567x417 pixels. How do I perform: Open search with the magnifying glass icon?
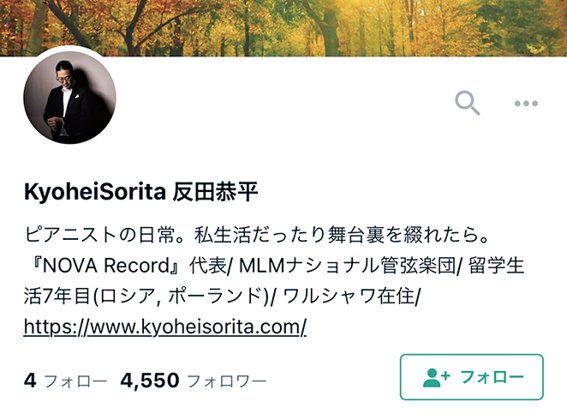[467, 103]
